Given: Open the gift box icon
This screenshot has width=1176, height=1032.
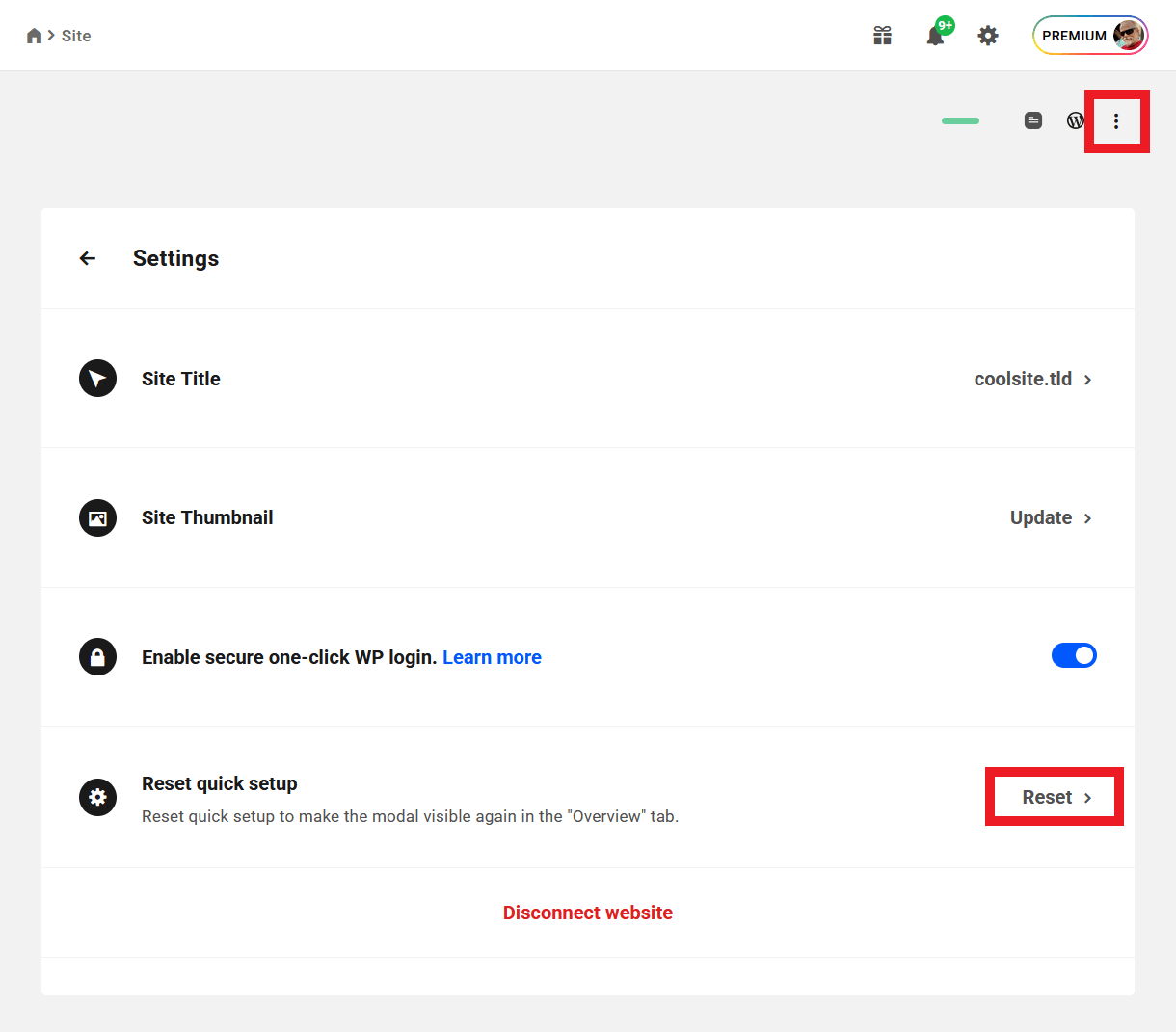Looking at the screenshot, I should pyautogui.click(x=882, y=36).
